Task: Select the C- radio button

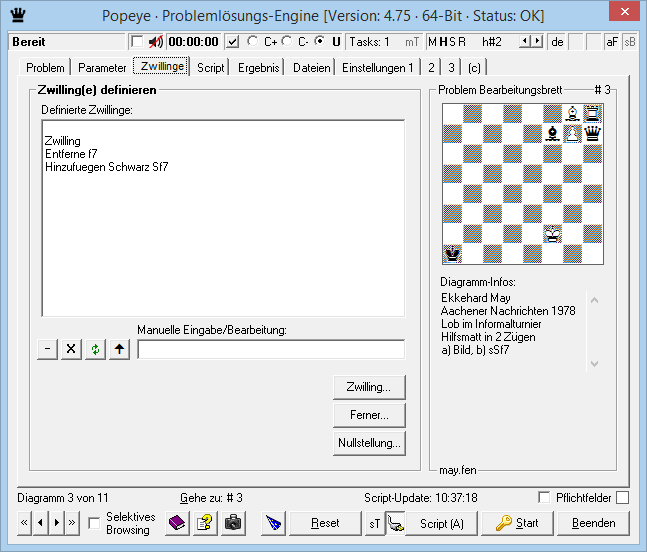Action: pyautogui.click(x=287, y=41)
